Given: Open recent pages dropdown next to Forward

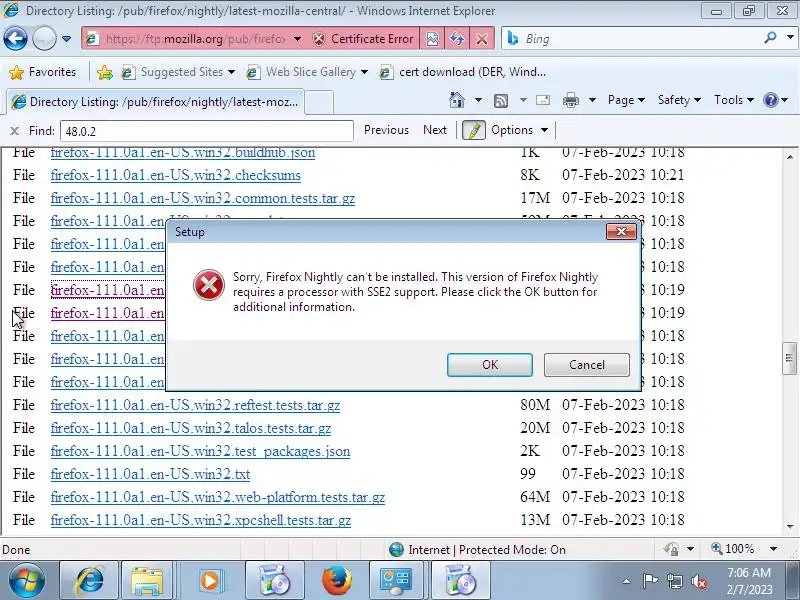Looking at the screenshot, I should point(66,39).
